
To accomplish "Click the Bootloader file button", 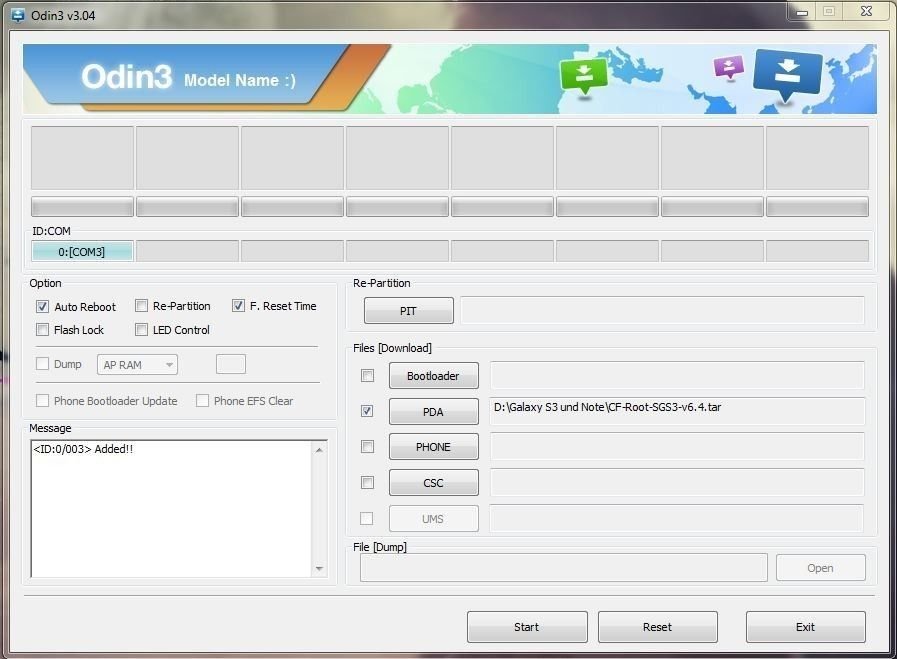I will (434, 376).
